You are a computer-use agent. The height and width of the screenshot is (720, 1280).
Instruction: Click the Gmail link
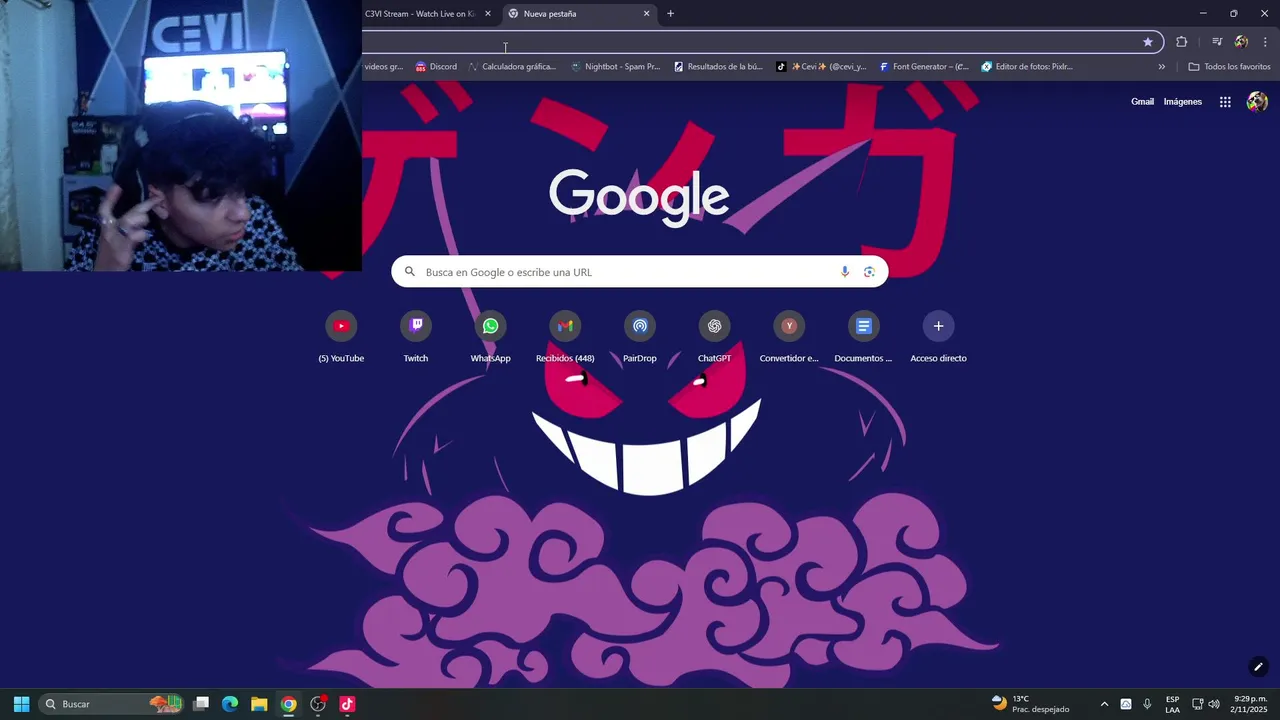(x=1142, y=102)
